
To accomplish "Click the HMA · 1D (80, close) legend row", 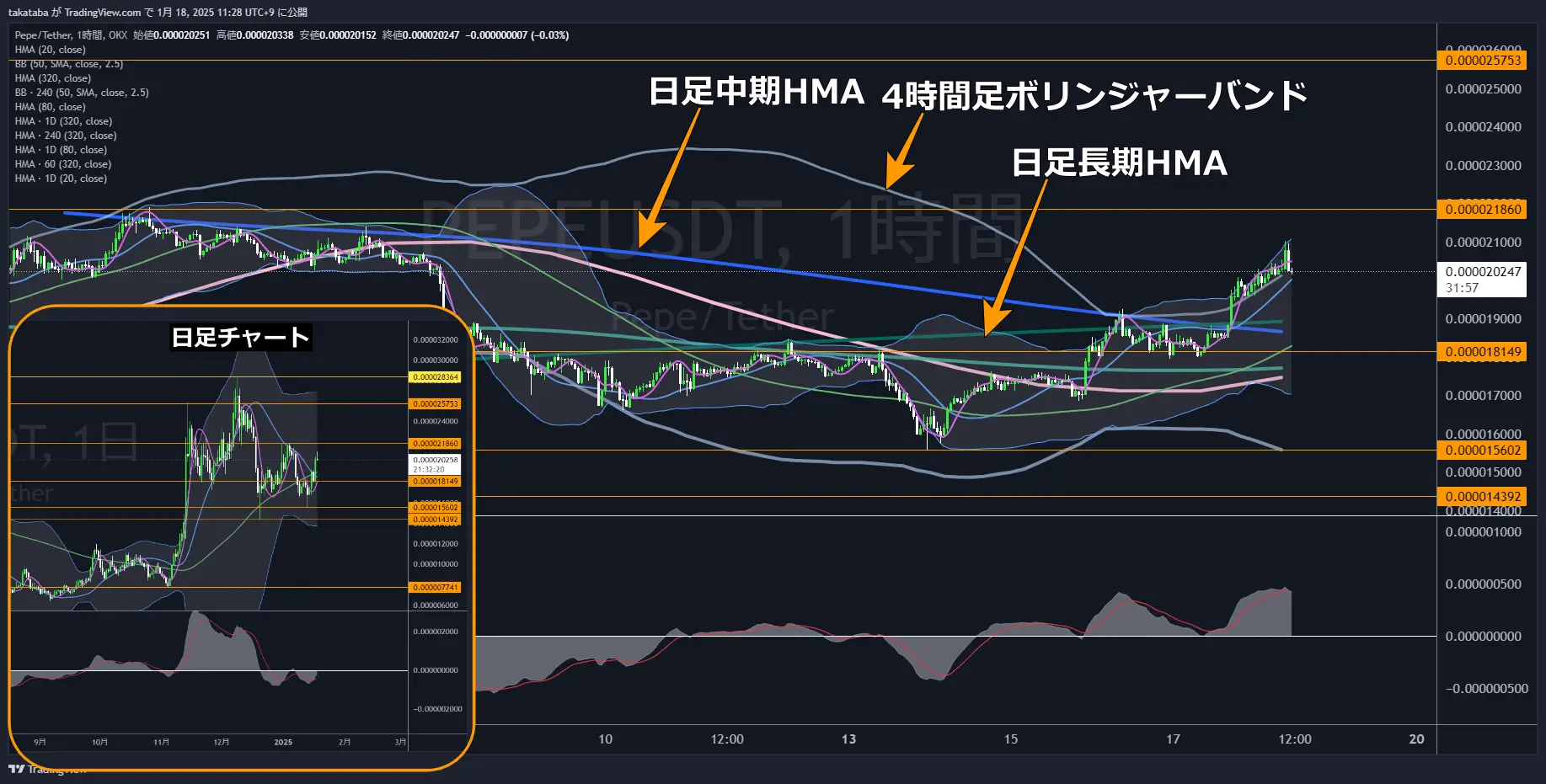I will point(61,150).
